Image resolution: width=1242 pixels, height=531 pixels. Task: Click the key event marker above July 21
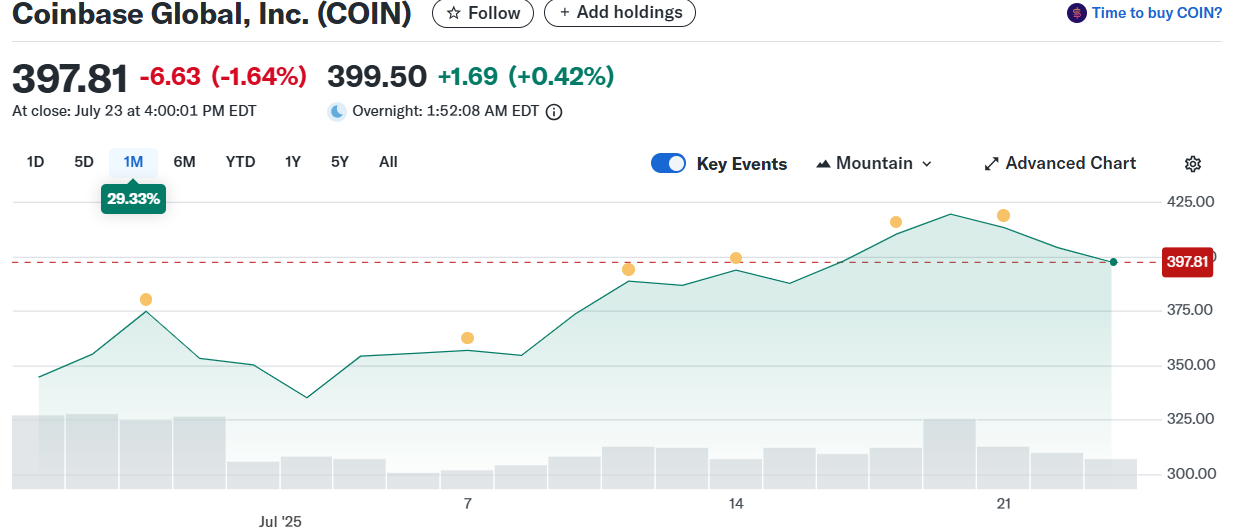click(x=1003, y=216)
